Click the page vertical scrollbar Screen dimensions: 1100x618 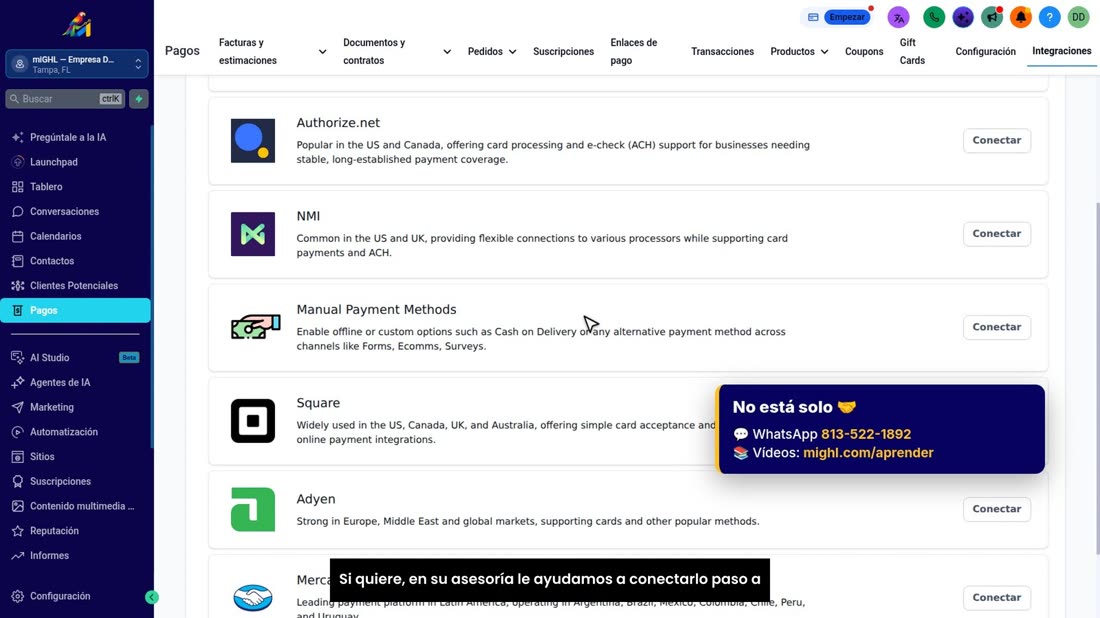[x=1096, y=379]
